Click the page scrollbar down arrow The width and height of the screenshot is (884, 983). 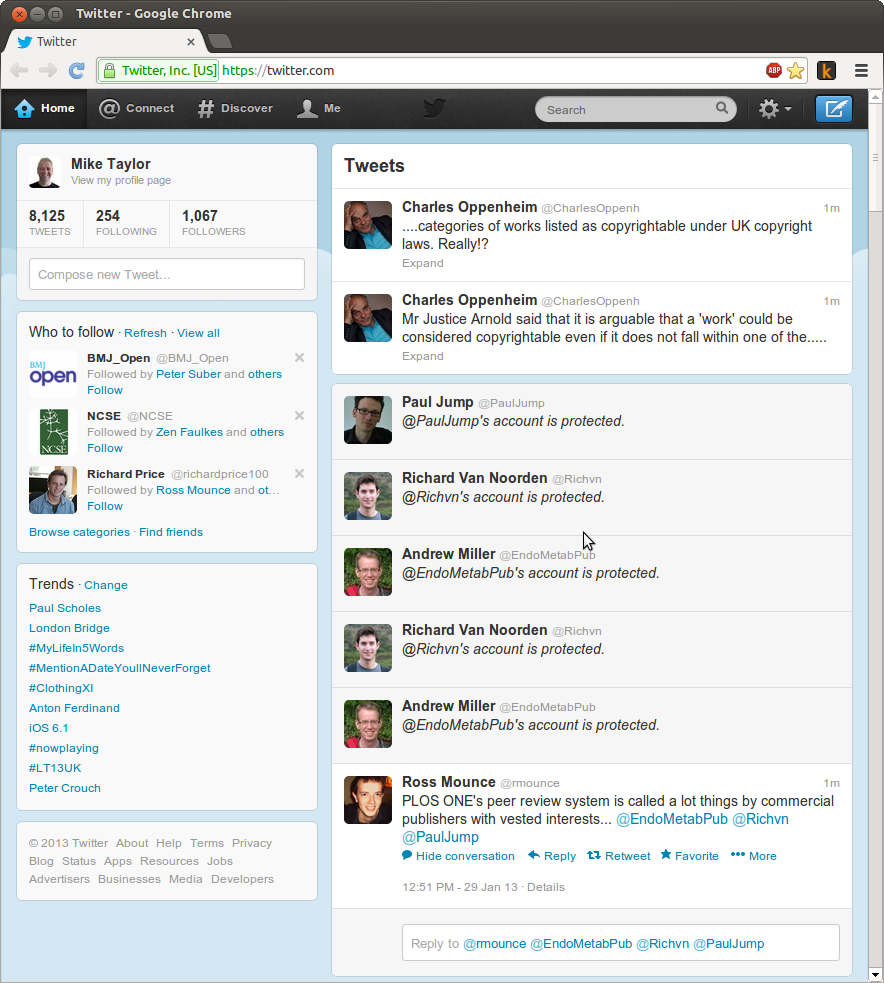pyautogui.click(x=875, y=975)
